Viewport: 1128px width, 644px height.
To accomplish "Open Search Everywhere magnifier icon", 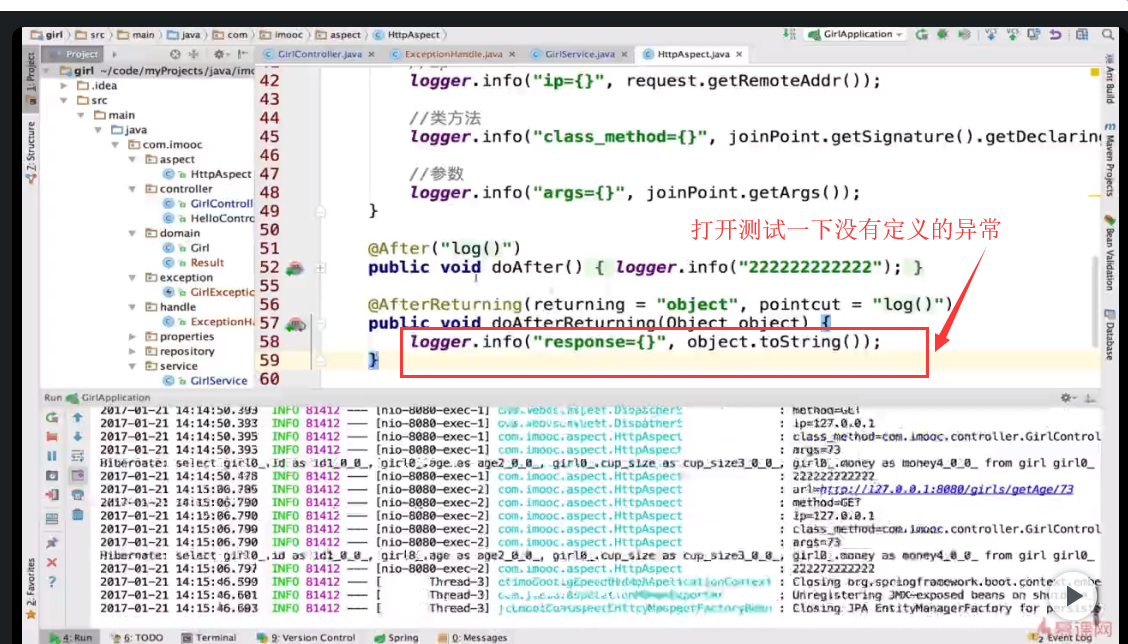I will [1108, 35].
